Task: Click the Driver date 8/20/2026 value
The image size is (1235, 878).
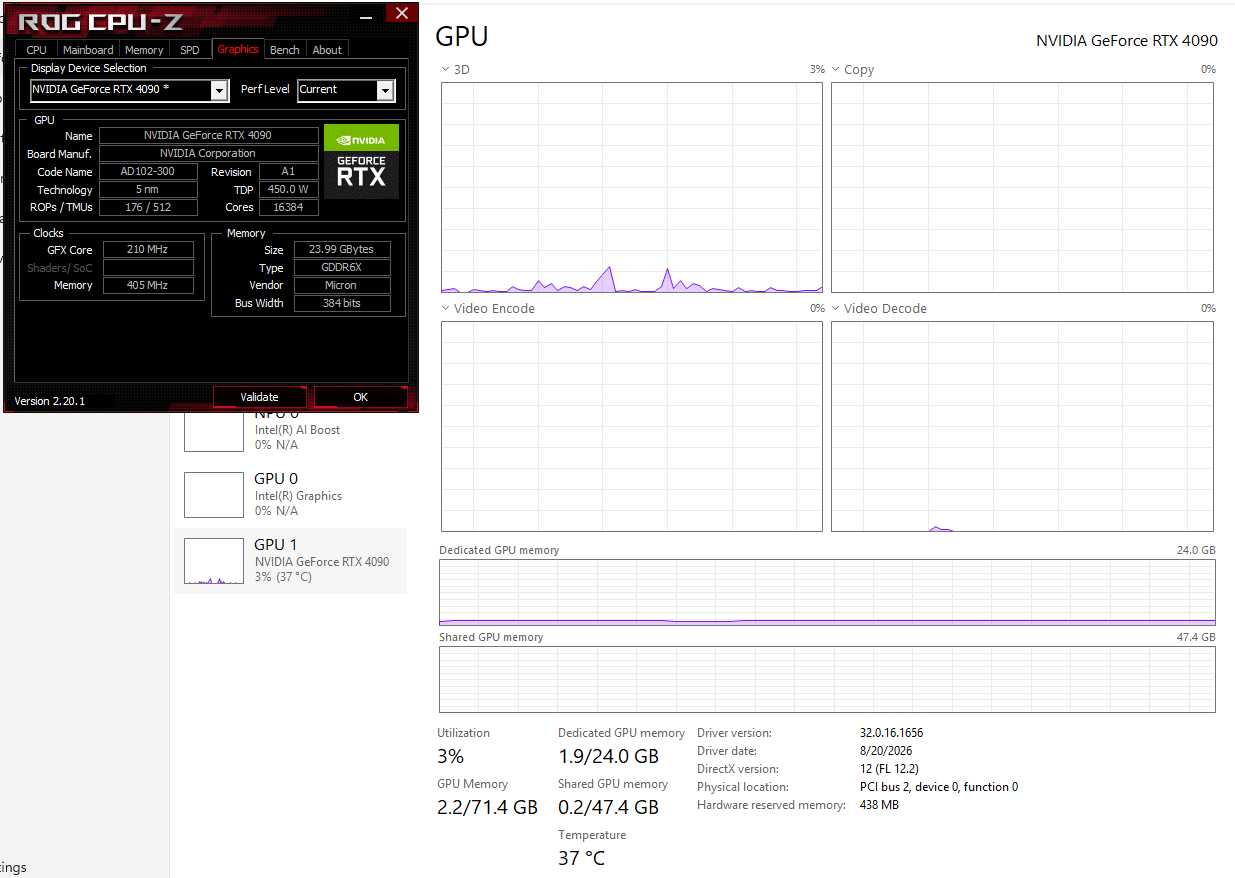Action: tap(886, 751)
